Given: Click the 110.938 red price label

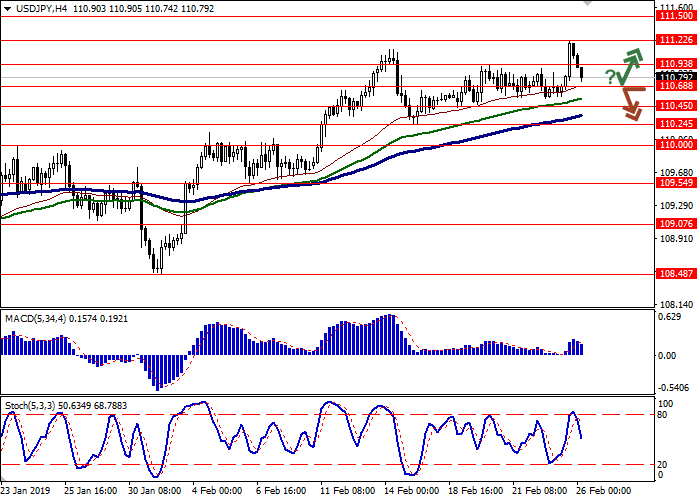Looking at the screenshot, I should [677, 64].
